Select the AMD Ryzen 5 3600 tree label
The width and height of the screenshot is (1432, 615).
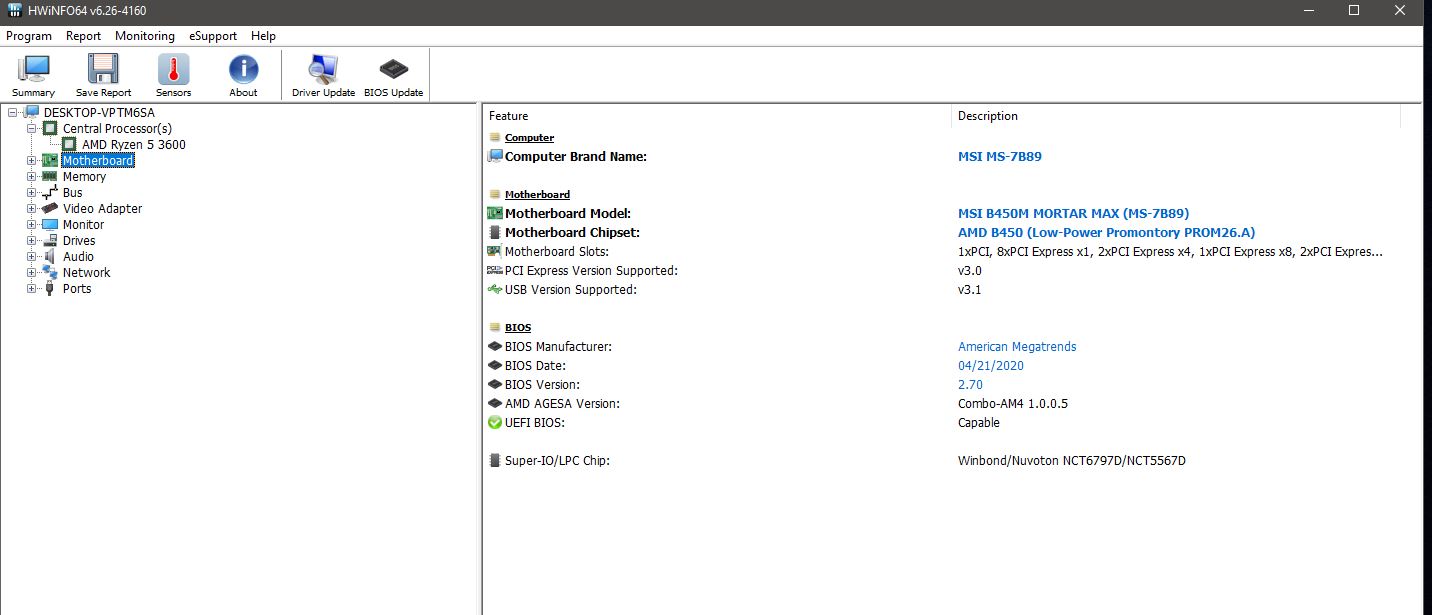point(134,144)
